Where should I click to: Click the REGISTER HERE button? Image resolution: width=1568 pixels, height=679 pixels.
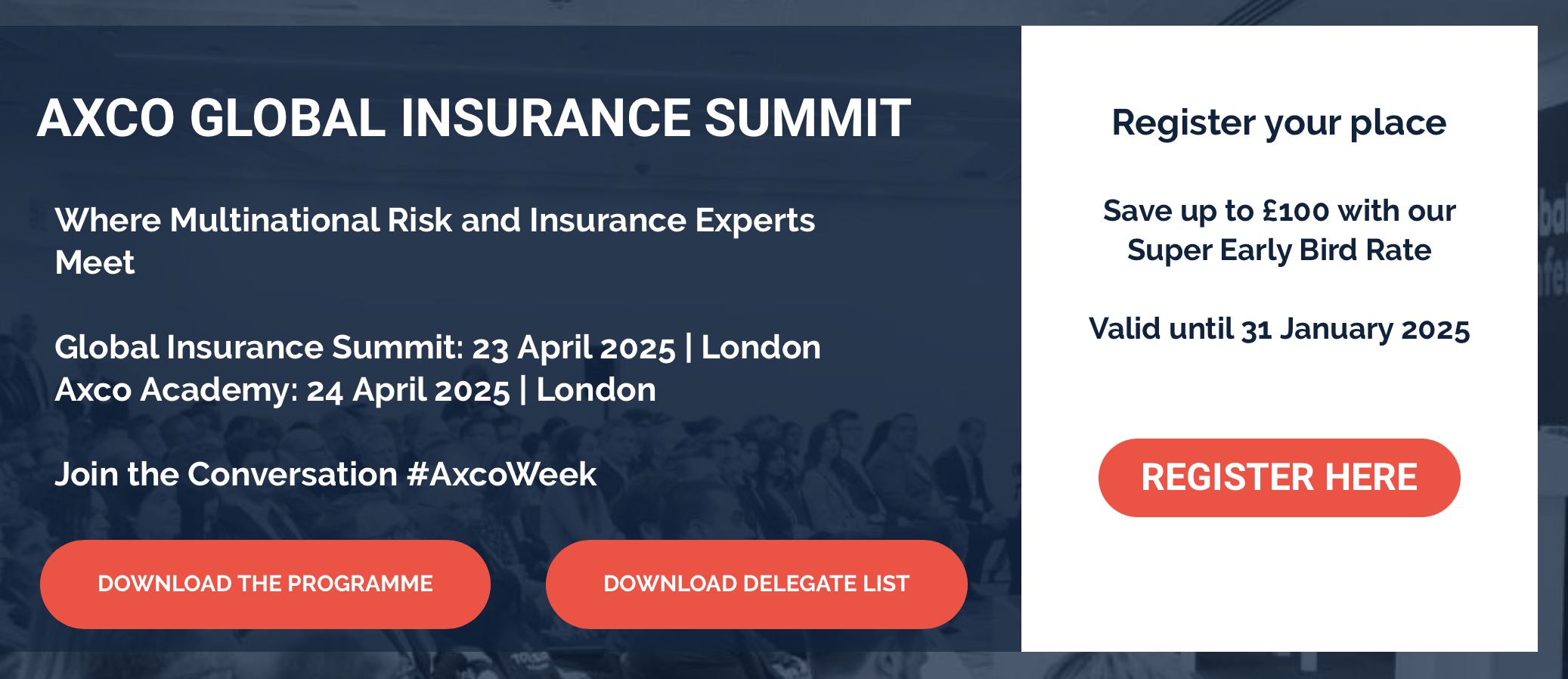point(1280,477)
